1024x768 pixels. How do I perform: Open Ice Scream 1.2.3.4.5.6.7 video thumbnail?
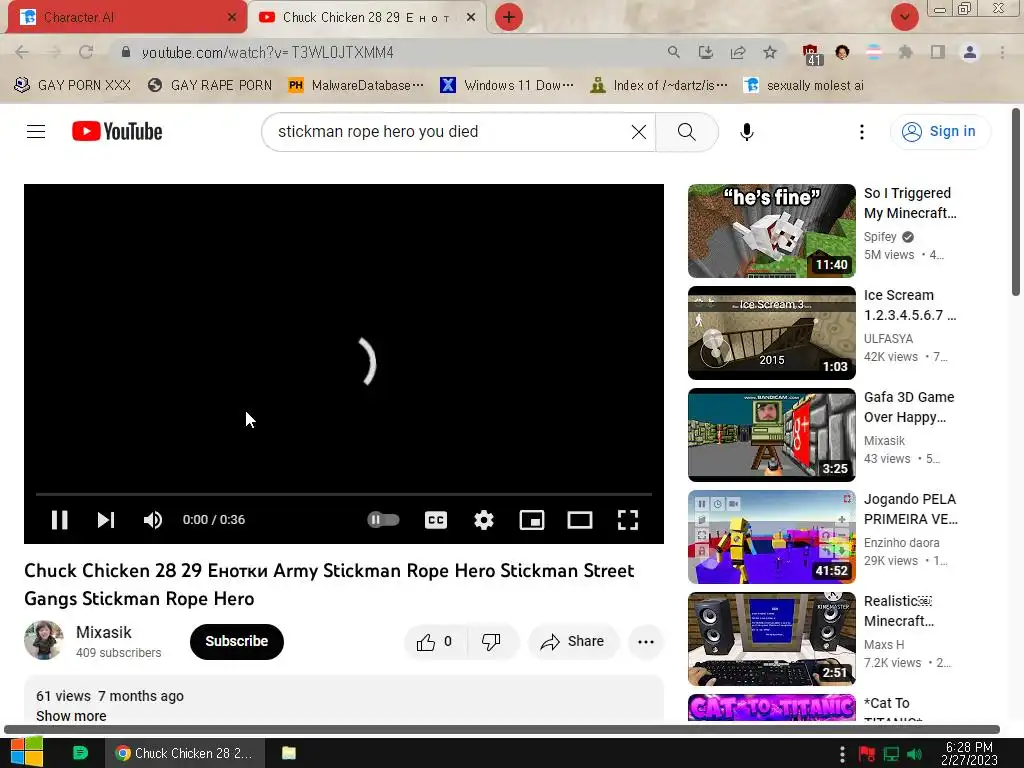point(771,333)
